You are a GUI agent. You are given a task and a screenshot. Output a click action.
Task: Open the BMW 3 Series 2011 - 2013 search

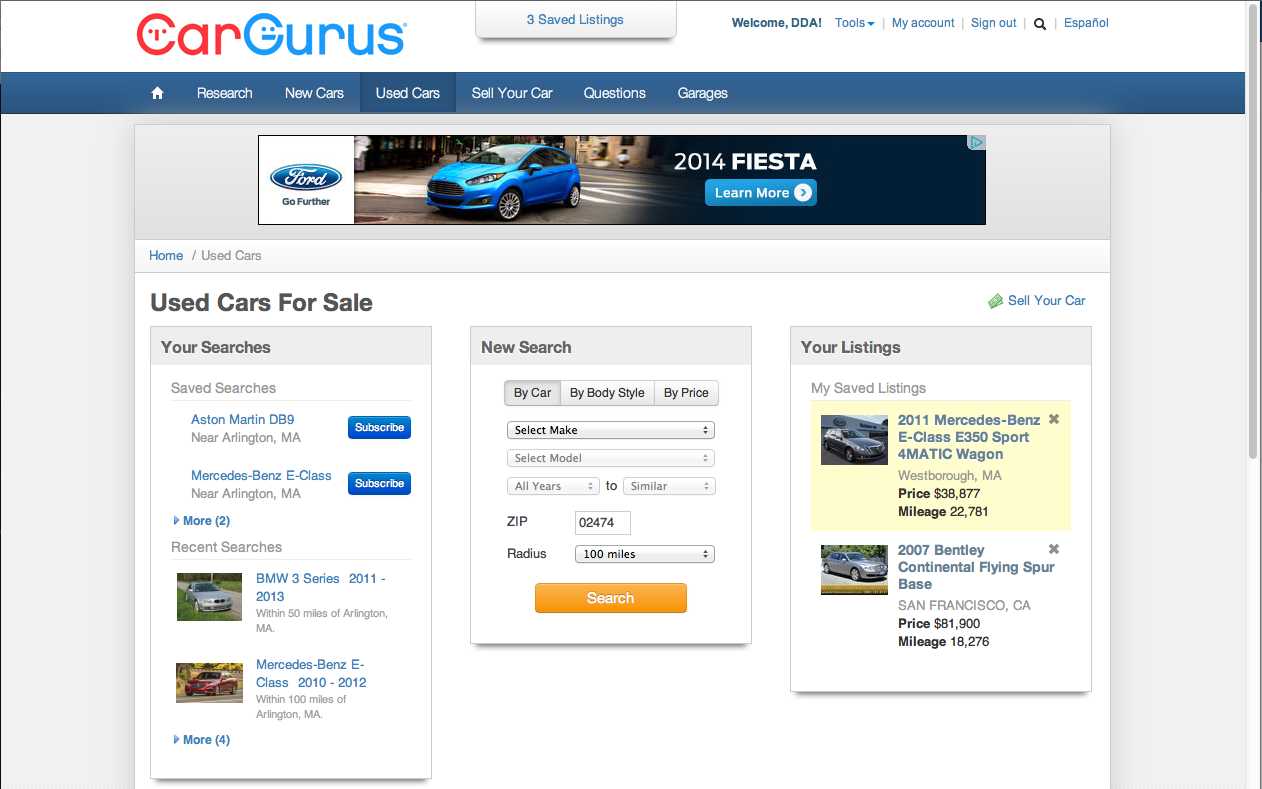[x=321, y=587]
